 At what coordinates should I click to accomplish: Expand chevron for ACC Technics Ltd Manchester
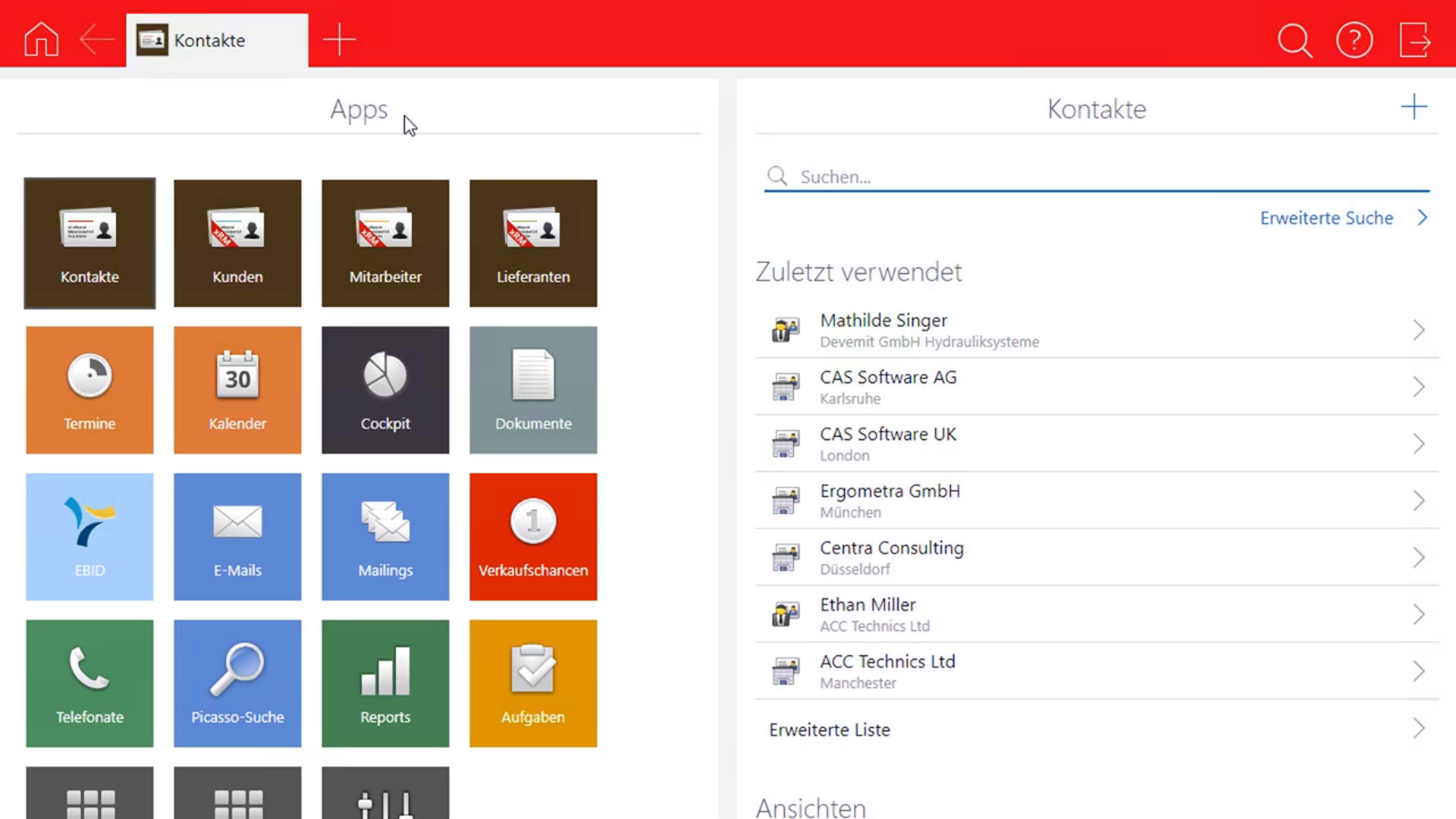[x=1419, y=671]
